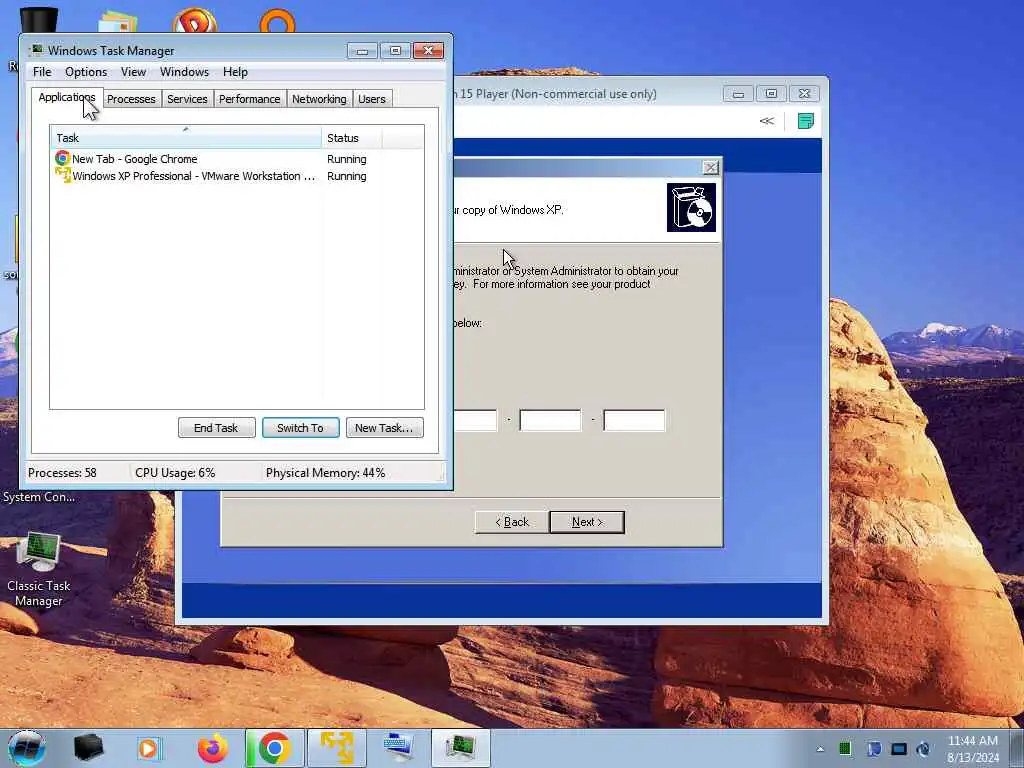Click the keyboard and monitor taskbar icon
1024x768 pixels.
[398, 748]
